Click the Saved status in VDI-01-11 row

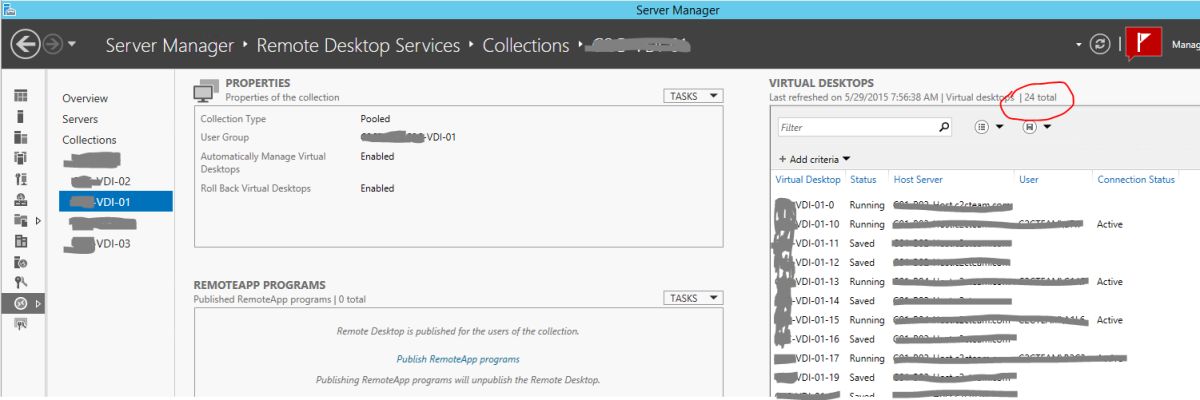pos(862,243)
